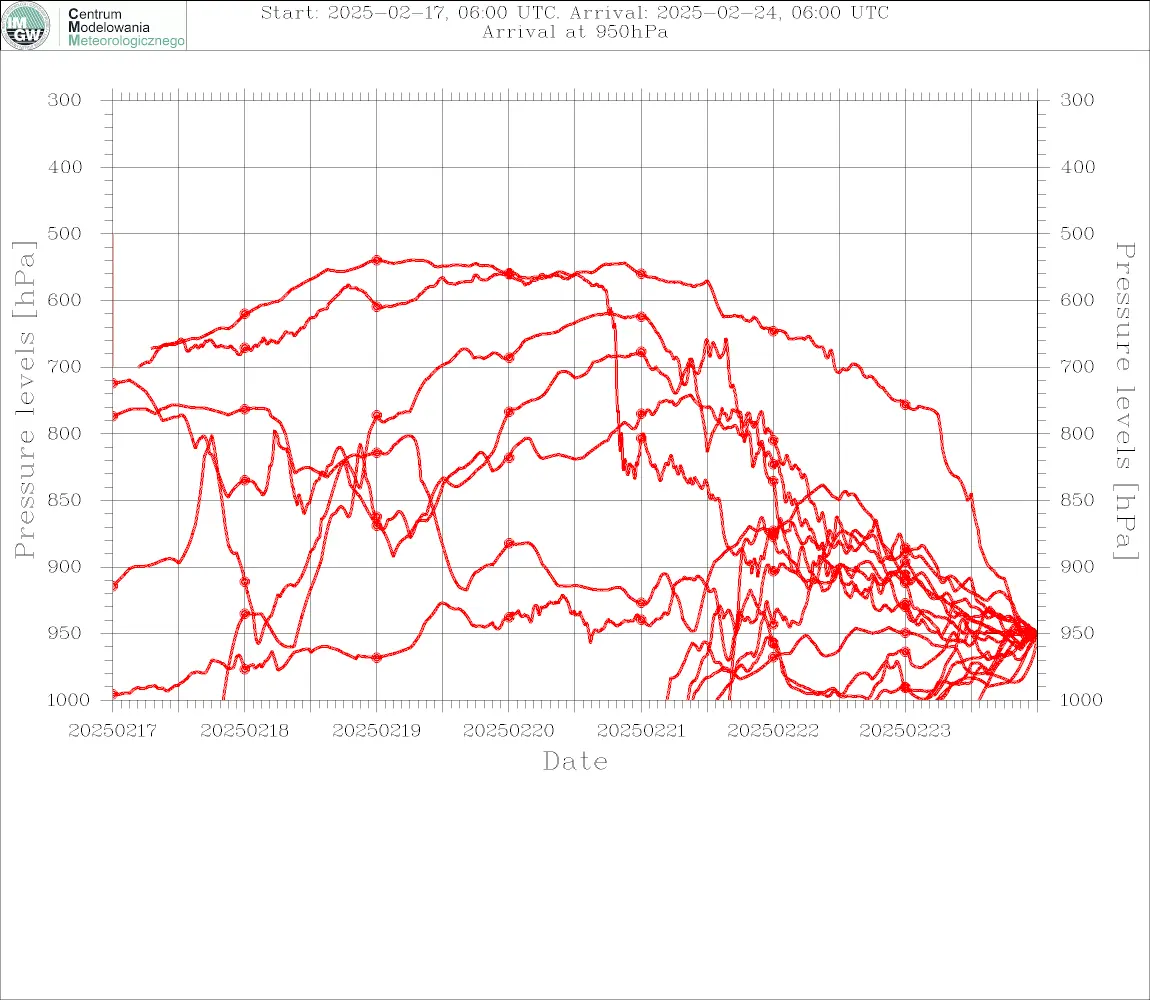Click the 'Date' x-axis title
The width and height of the screenshot is (1150, 1000).
(575, 761)
